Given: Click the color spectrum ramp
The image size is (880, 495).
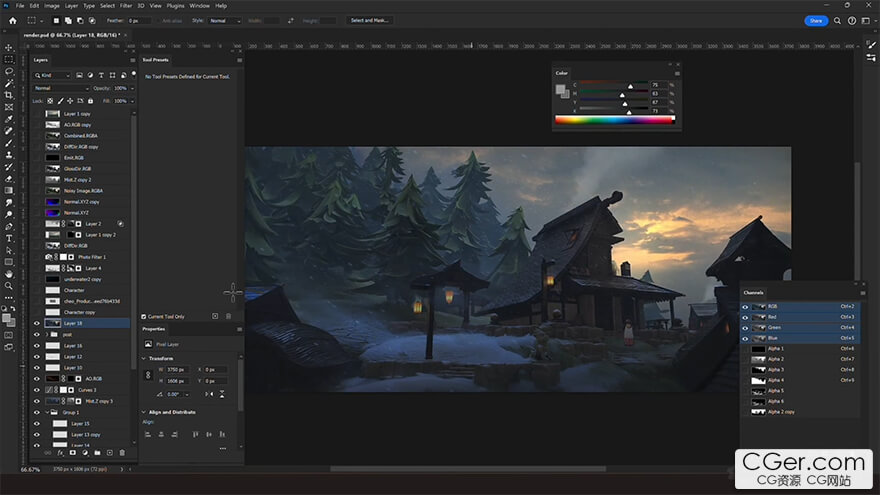Looking at the screenshot, I should [615, 120].
